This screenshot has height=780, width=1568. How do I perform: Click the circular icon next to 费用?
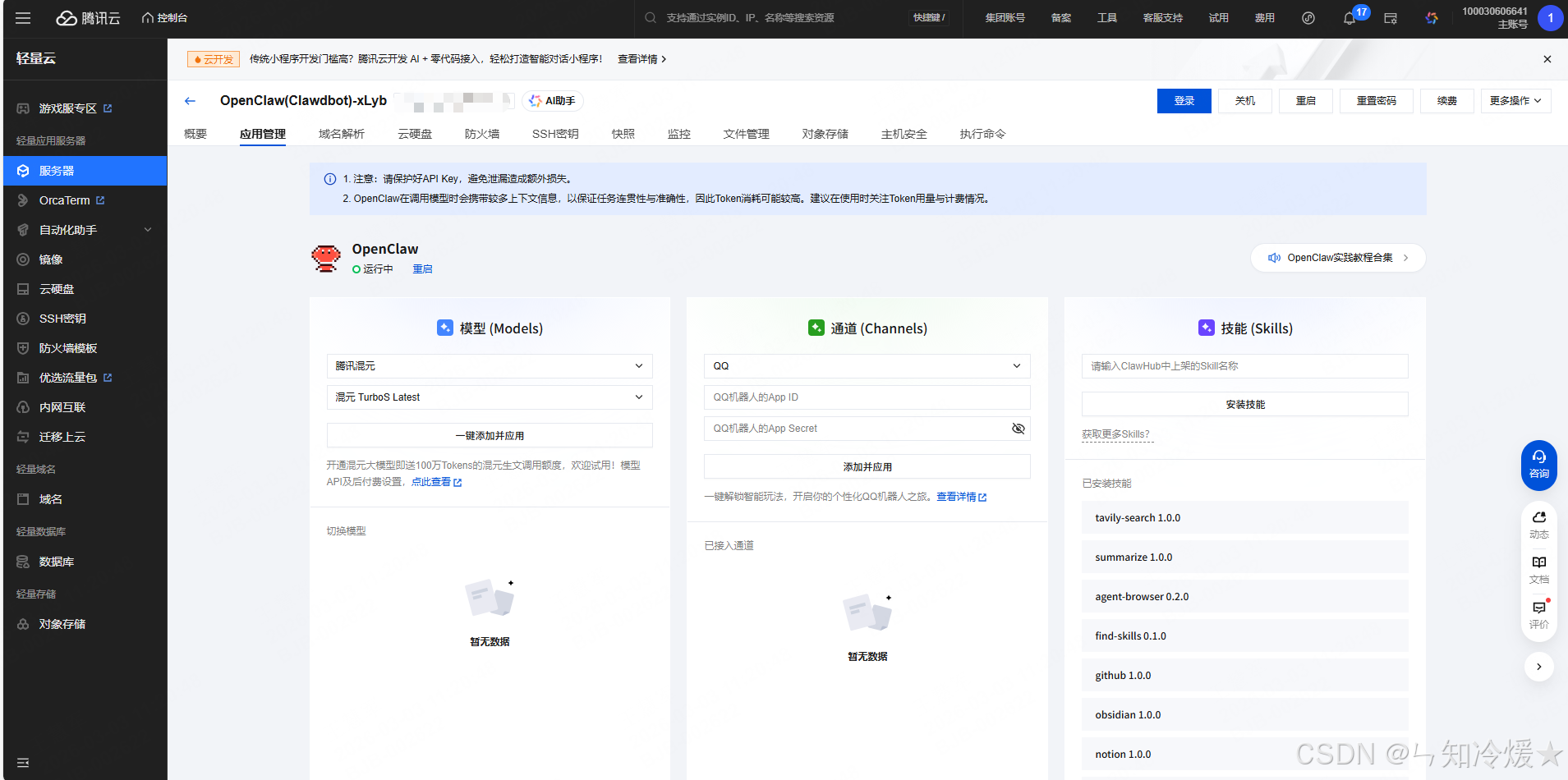click(x=1308, y=18)
